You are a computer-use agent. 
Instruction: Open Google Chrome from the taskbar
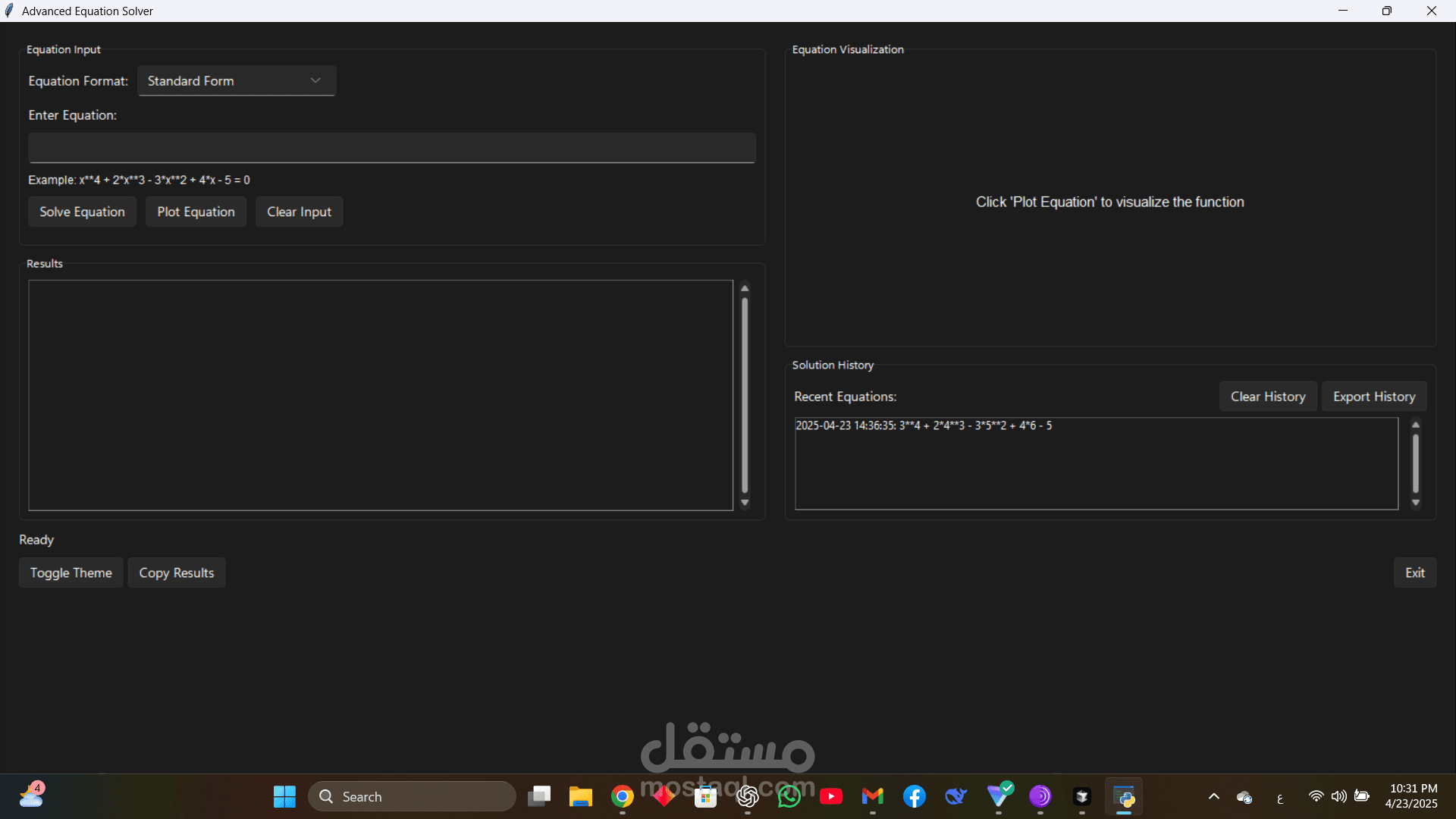coord(622,796)
